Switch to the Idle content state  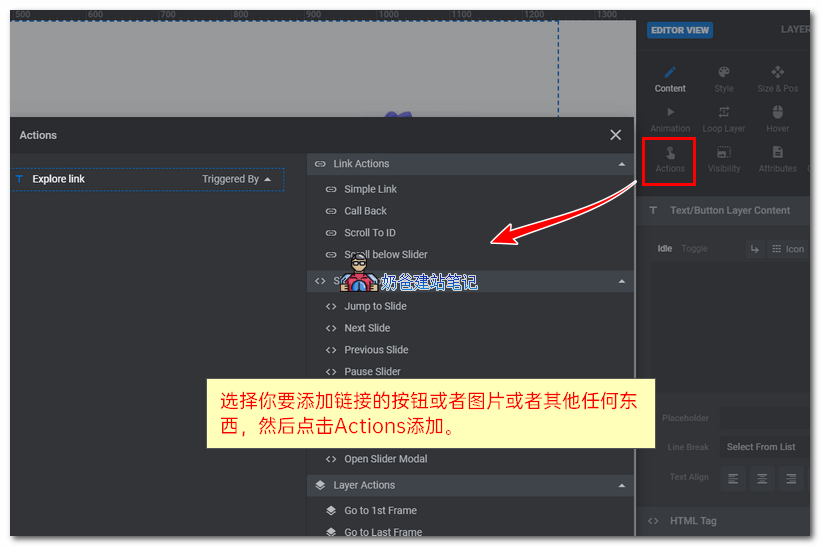pyautogui.click(x=664, y=249)
